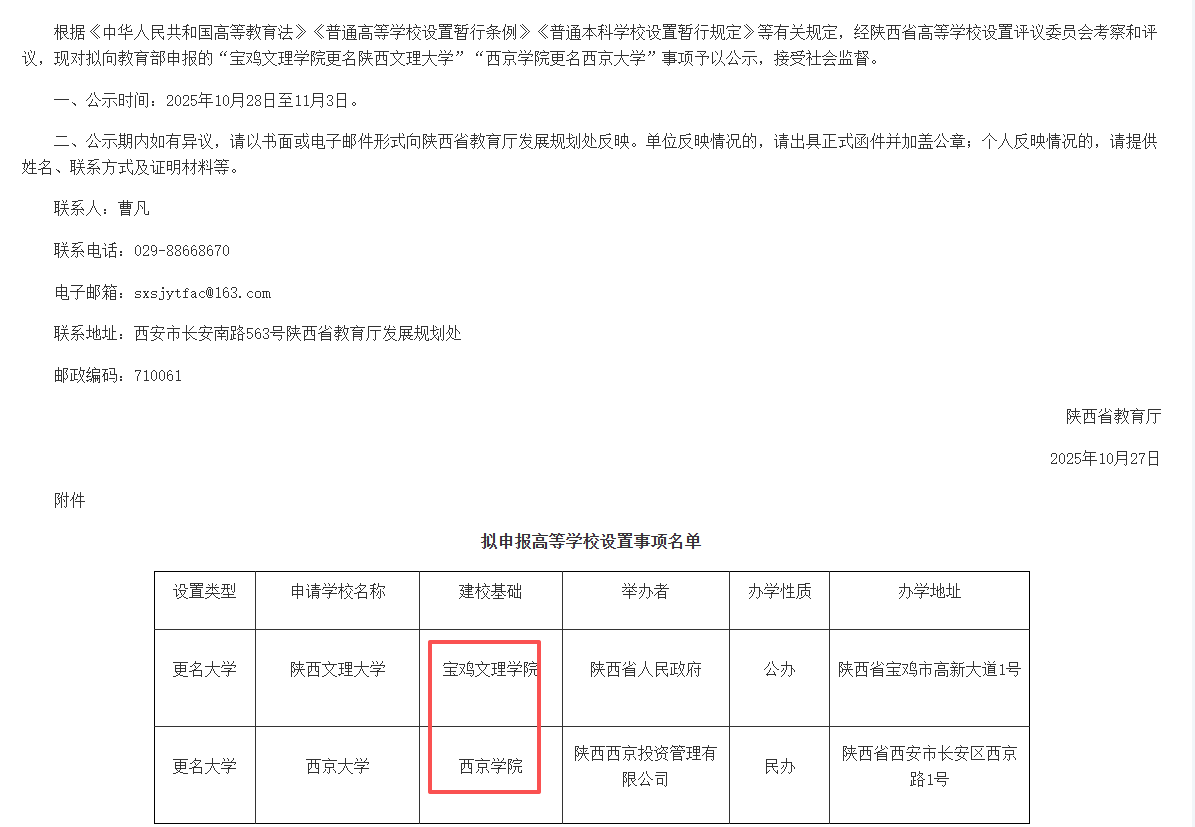Click the 陕西西京投资管理有限公司 cell
The width and height of the screenshot is (1195, 827).
pos(645,766)
